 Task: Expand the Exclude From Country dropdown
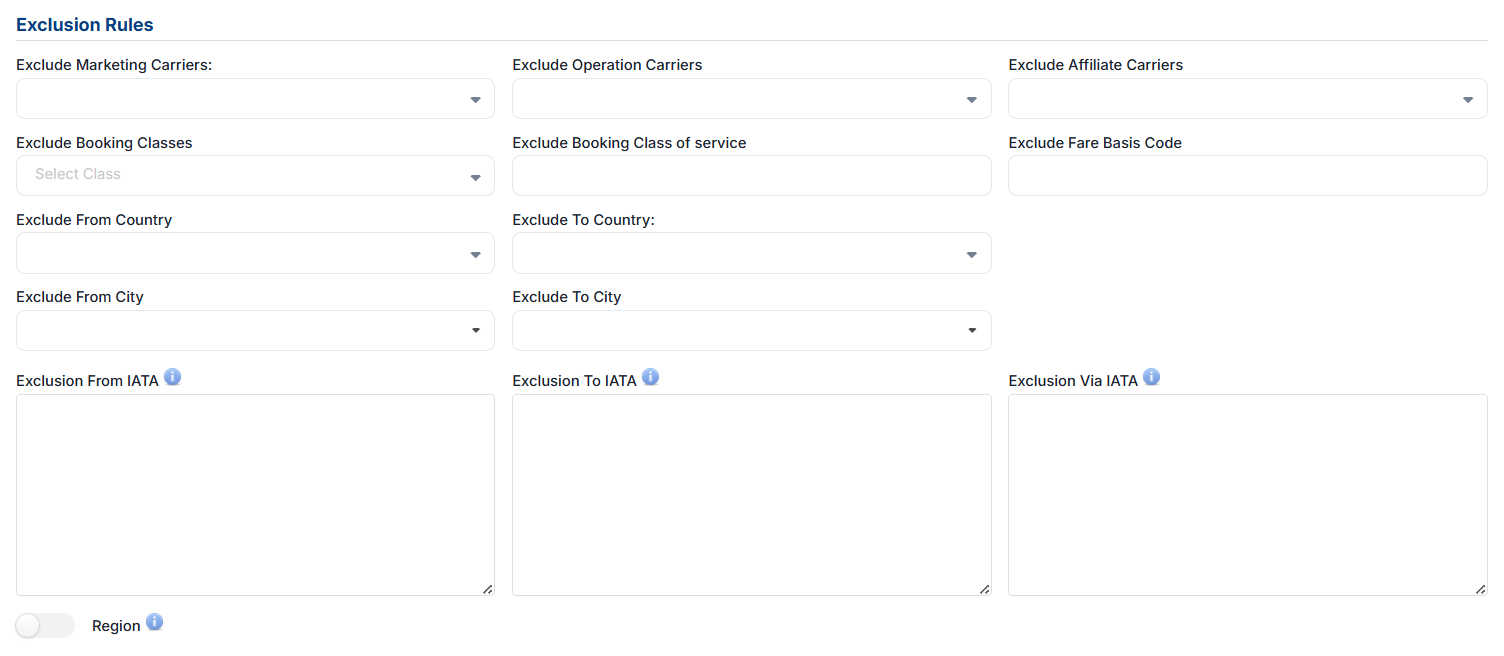point(255,253)
